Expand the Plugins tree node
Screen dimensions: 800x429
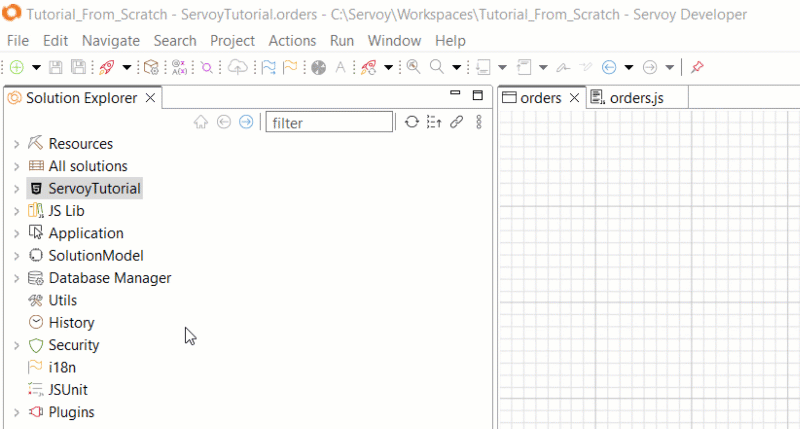(x=16, y=412)
